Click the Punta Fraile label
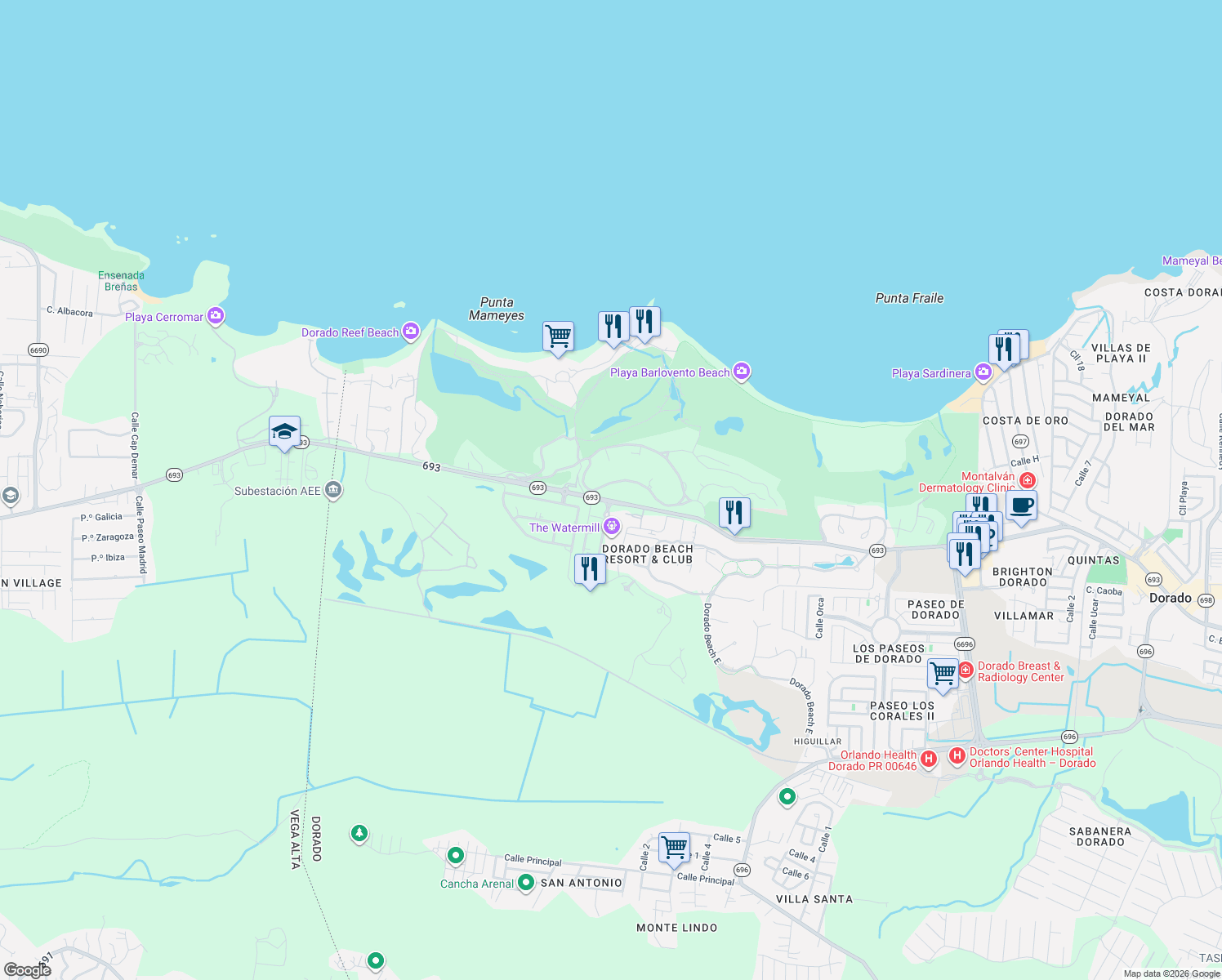This screenshot has height=980, width=1222. point(909,298)
